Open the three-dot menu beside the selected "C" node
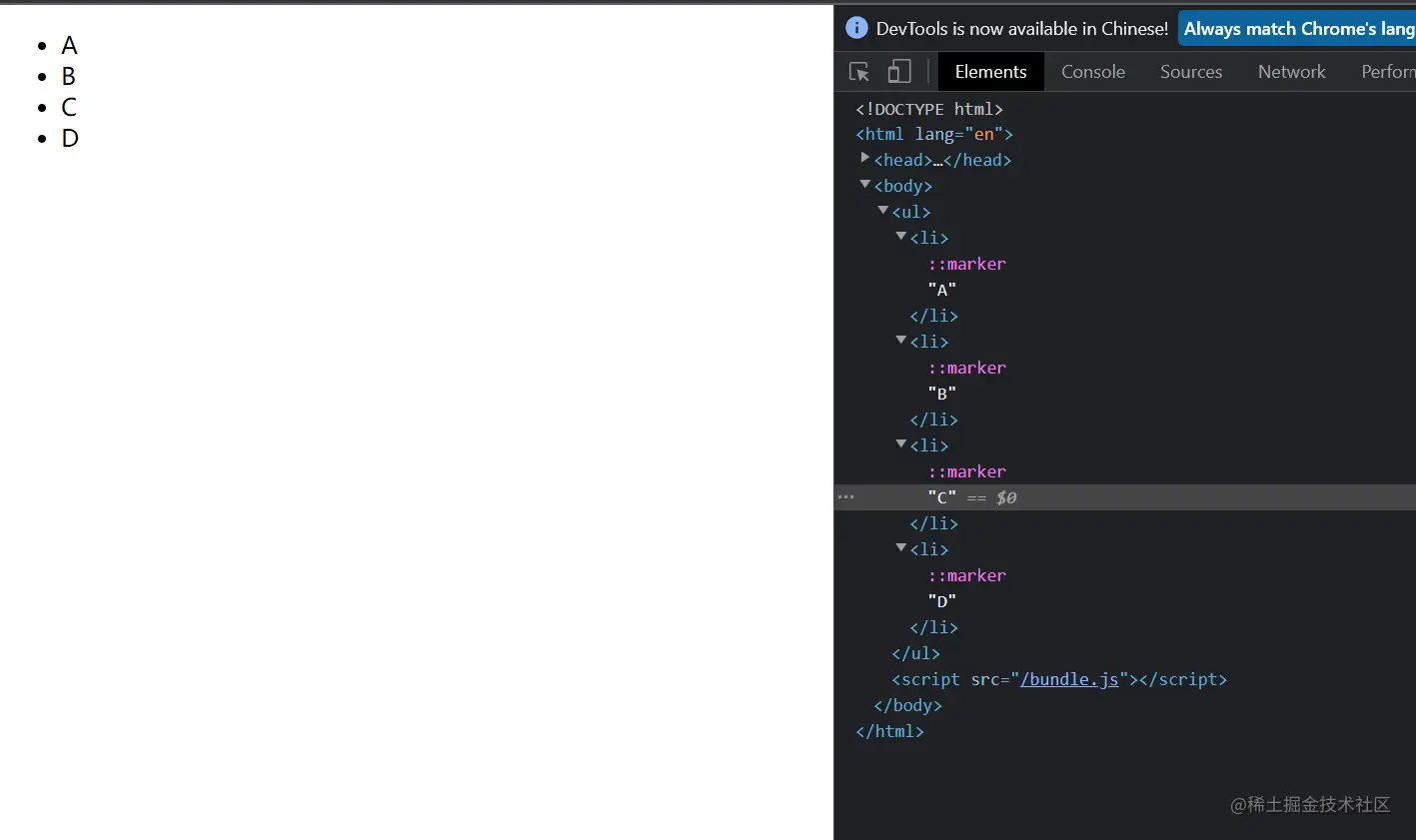This screenshot has height=840, width=1416. pos(846,496)
